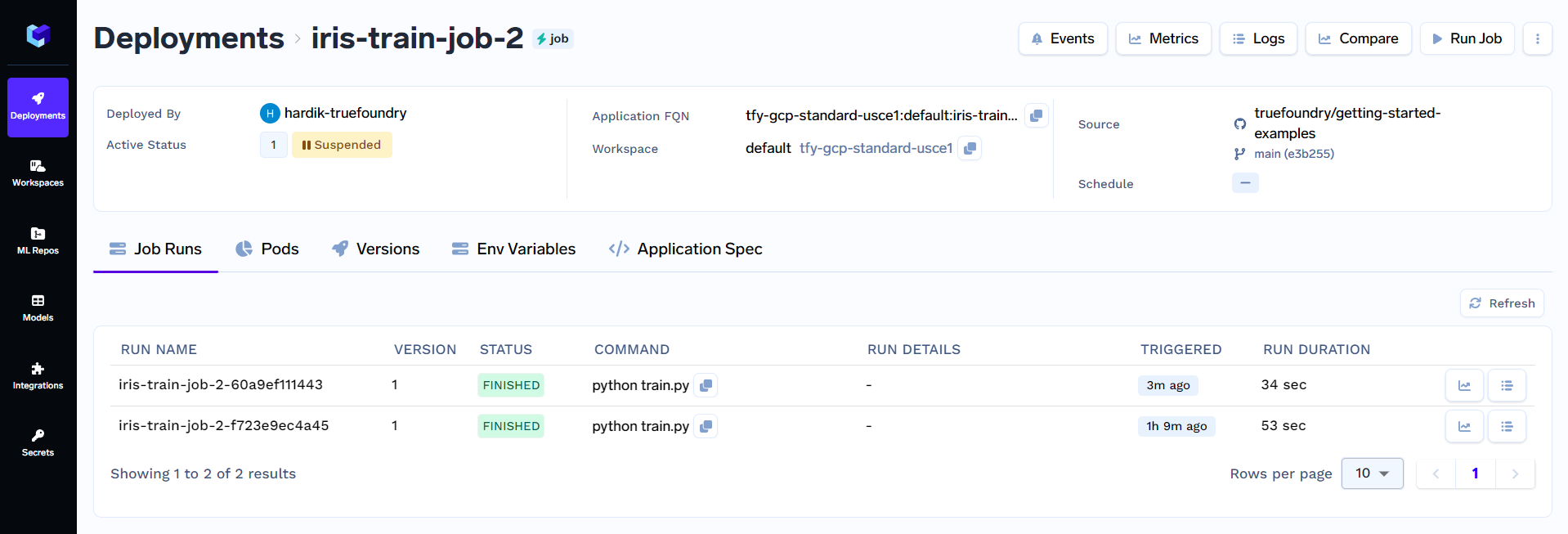Click the Compare button

tap(1358, 38)
